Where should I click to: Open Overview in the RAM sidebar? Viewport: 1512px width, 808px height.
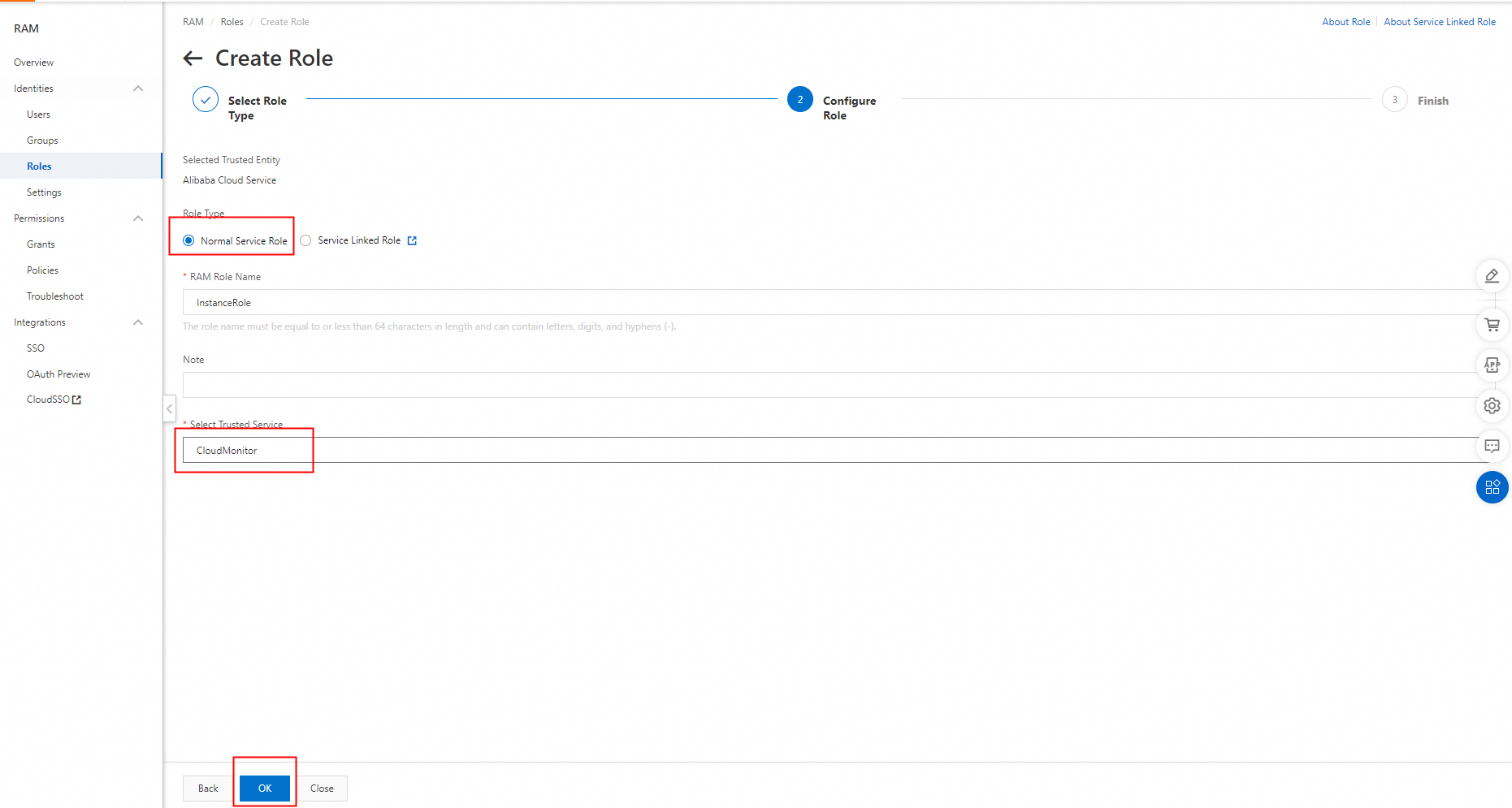33,63
